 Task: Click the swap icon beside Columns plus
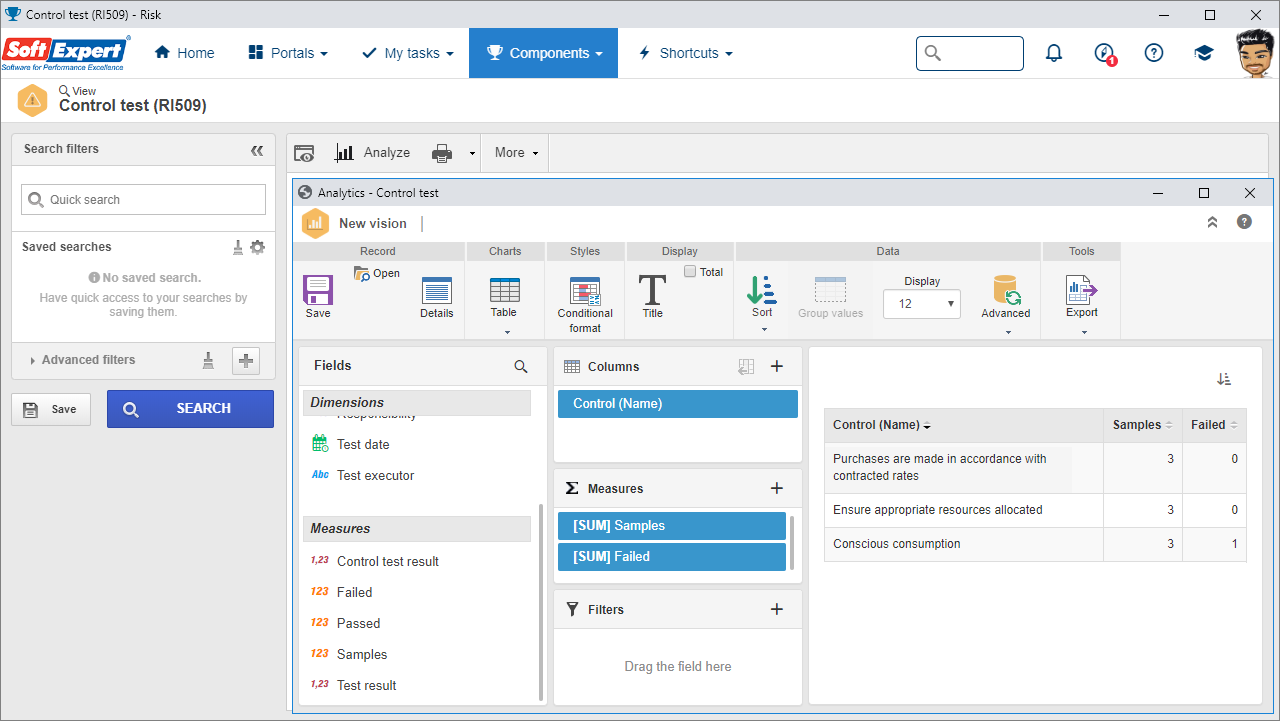tap(745, 367)
